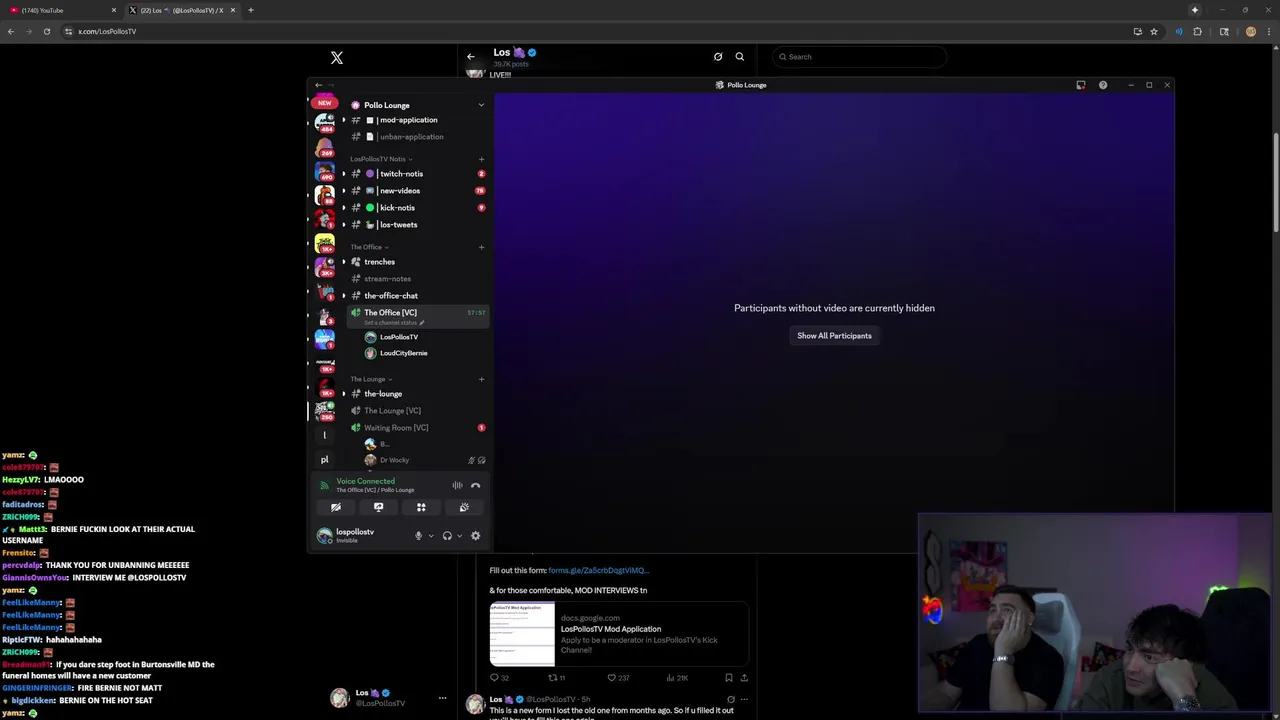Open the server with 690 badge
The image size is (1280, 720).
[324, 171]
